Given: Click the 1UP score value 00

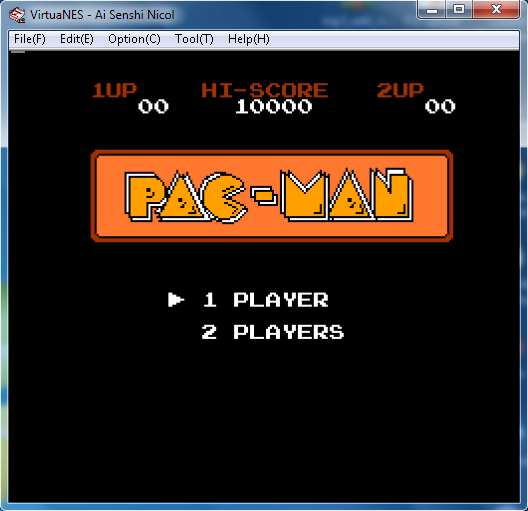Looking at the screenshot, I should tap(153, 107).
